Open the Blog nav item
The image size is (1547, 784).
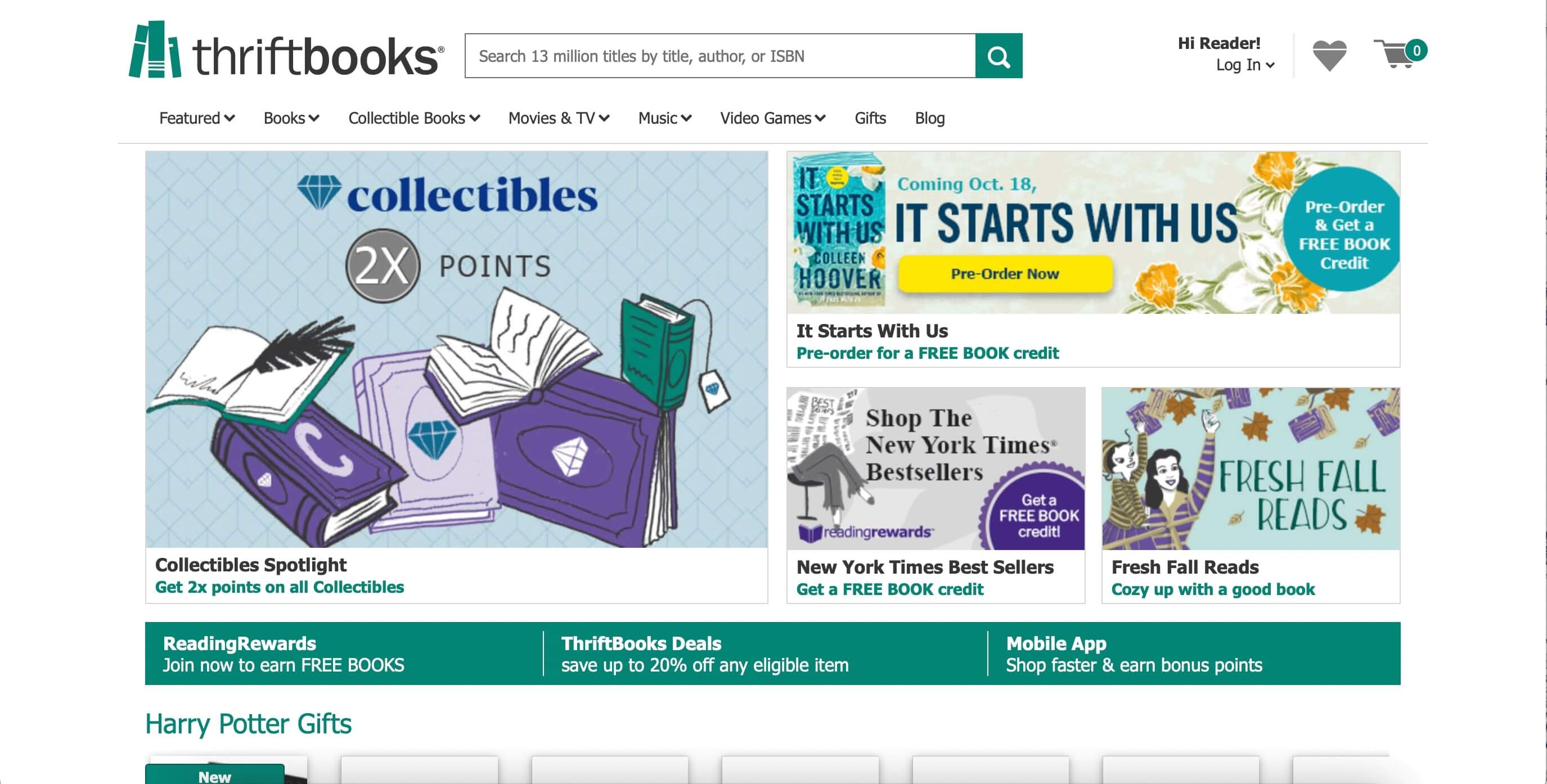point(929,118)
